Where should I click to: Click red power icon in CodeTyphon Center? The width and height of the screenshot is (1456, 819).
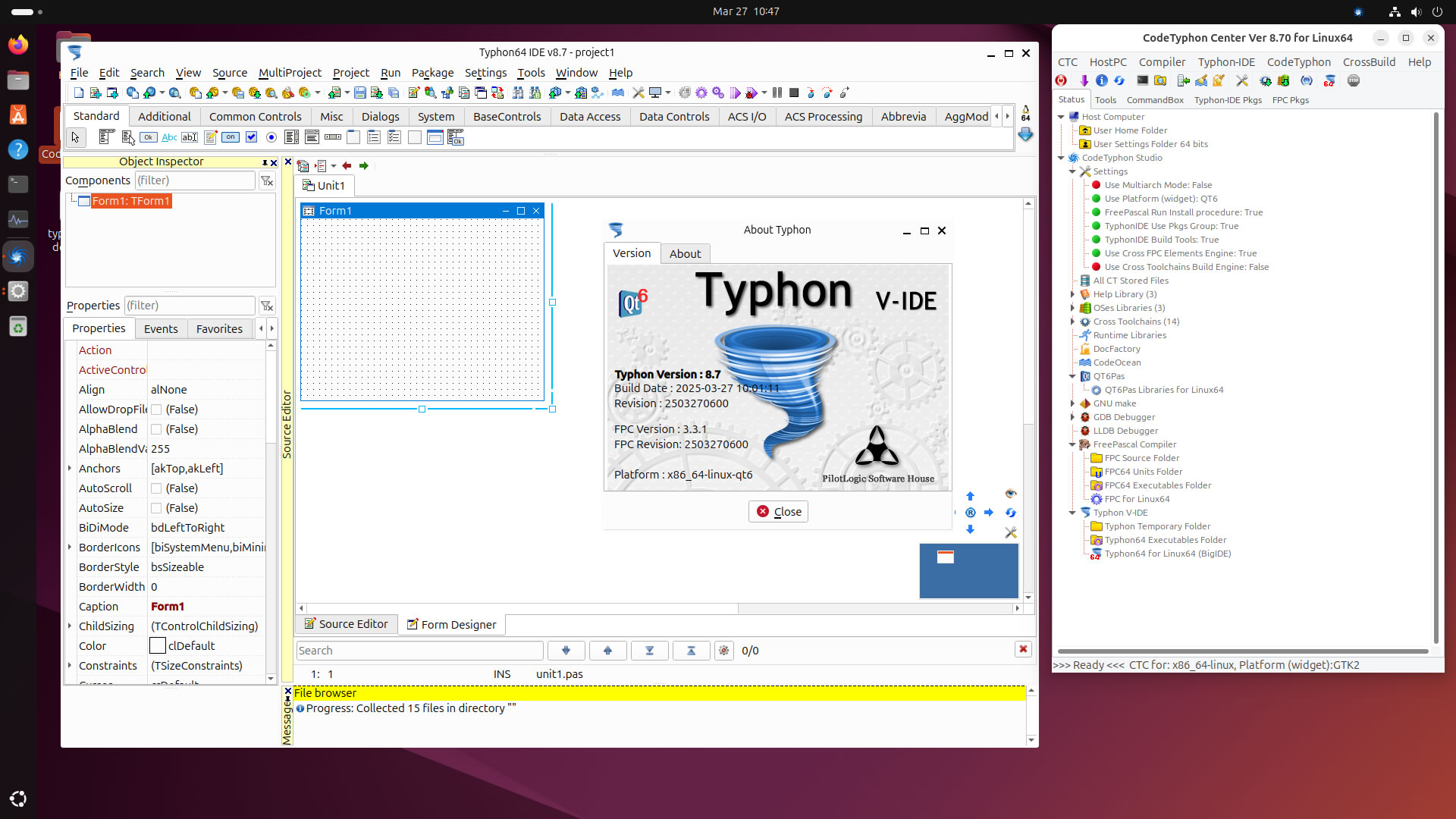point(1061,80)
